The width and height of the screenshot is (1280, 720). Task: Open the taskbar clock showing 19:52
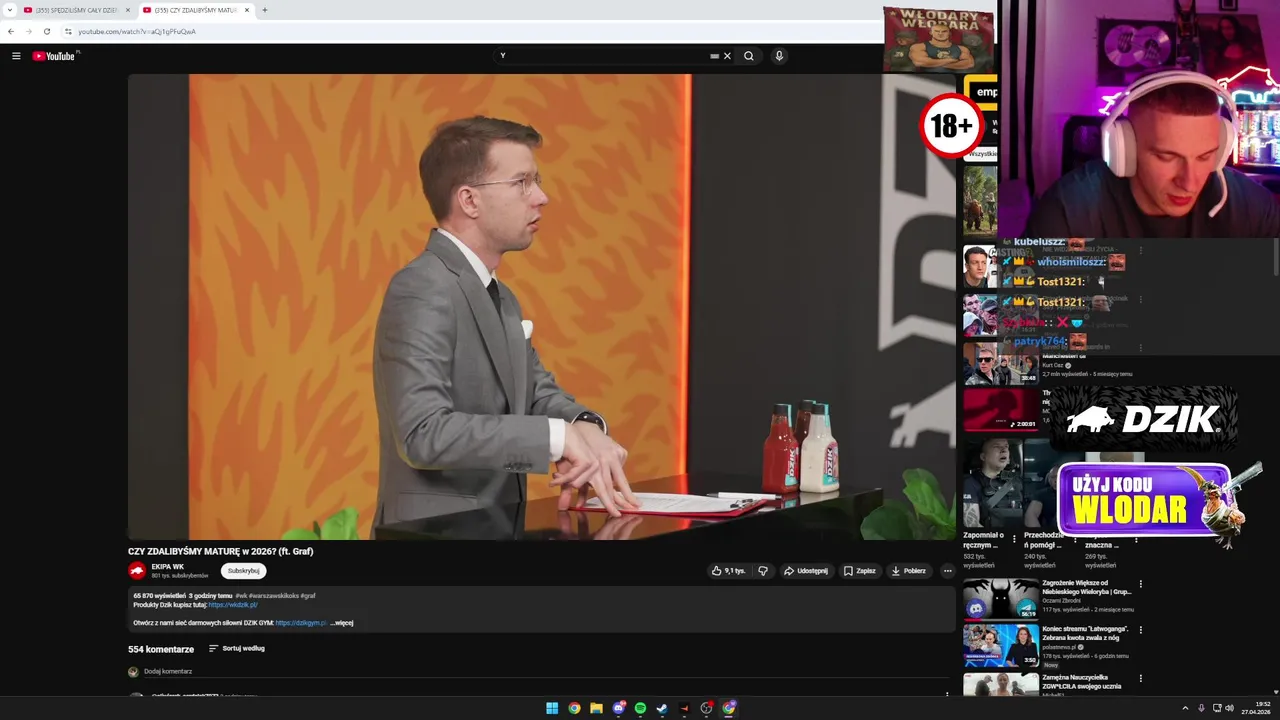[x=1257, y=708]
